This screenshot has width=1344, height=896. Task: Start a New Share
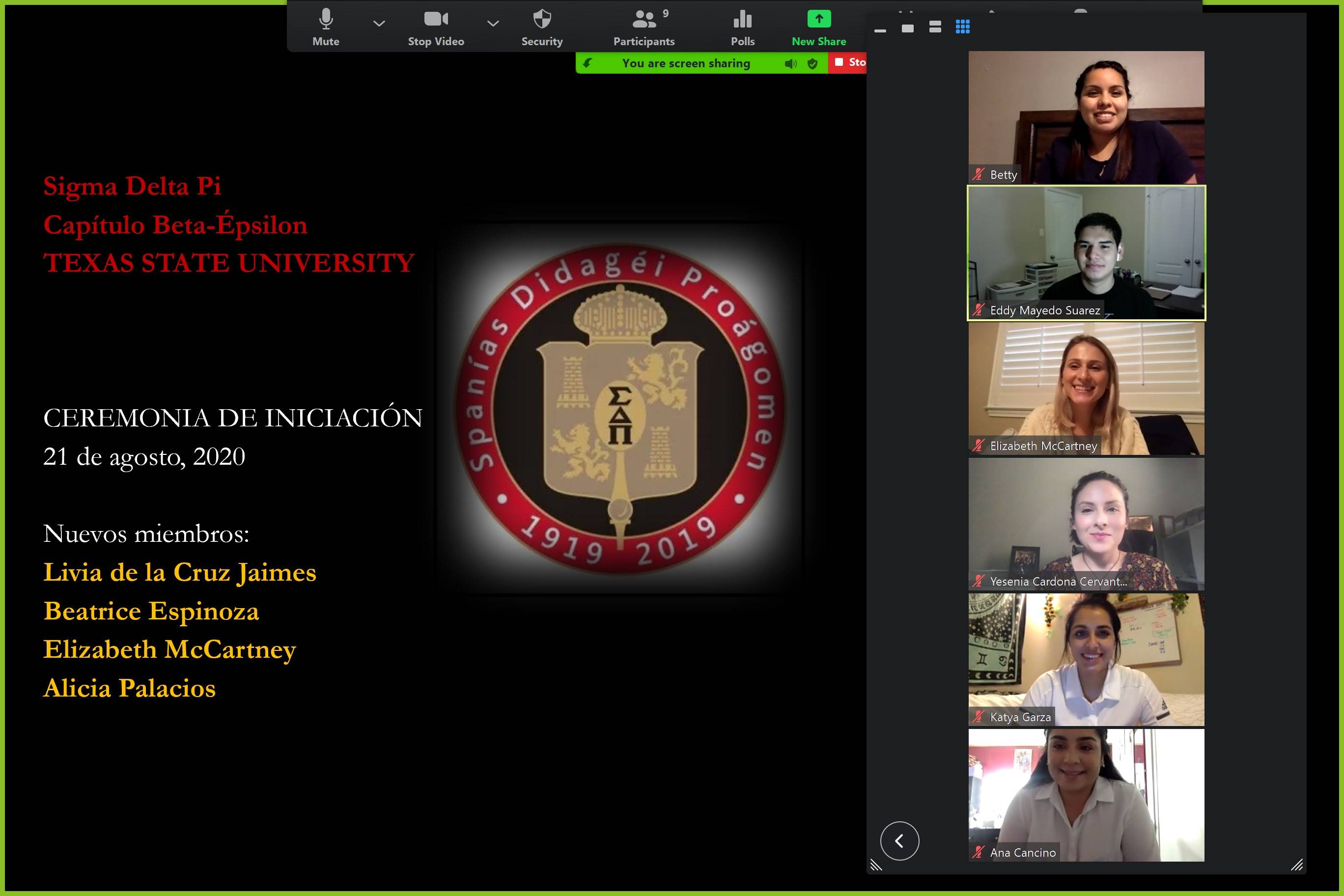[x=819, y=27]
